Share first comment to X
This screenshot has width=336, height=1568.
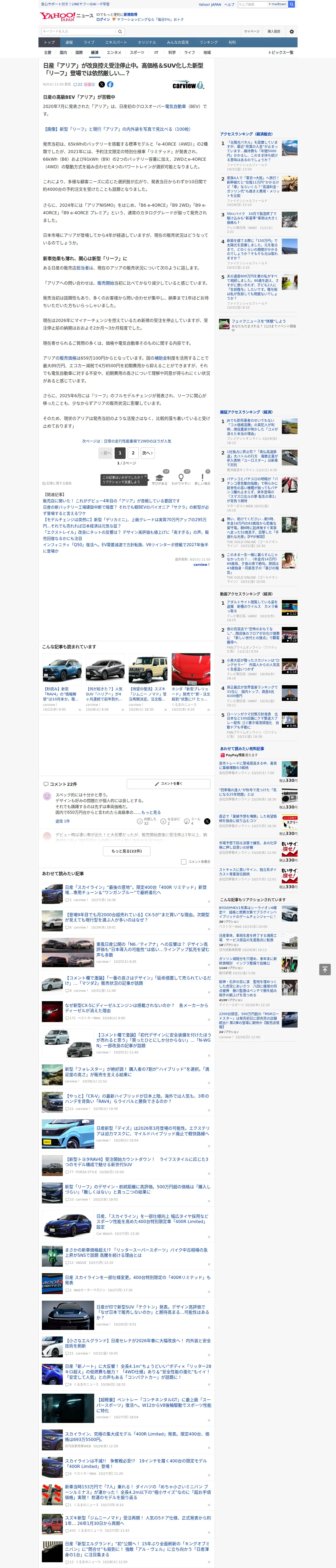207,821
